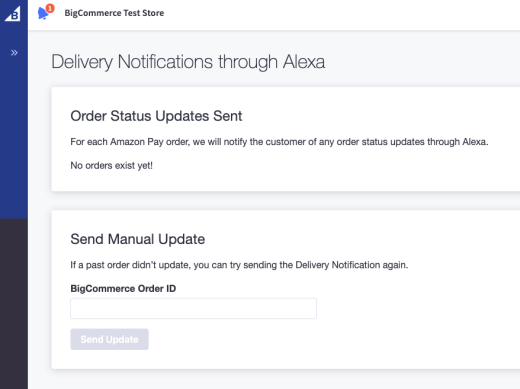This screenshot has width=520, height=389.
Task: Click the Order Status Updates Sent heading
Action: click(x=156, y=116)
